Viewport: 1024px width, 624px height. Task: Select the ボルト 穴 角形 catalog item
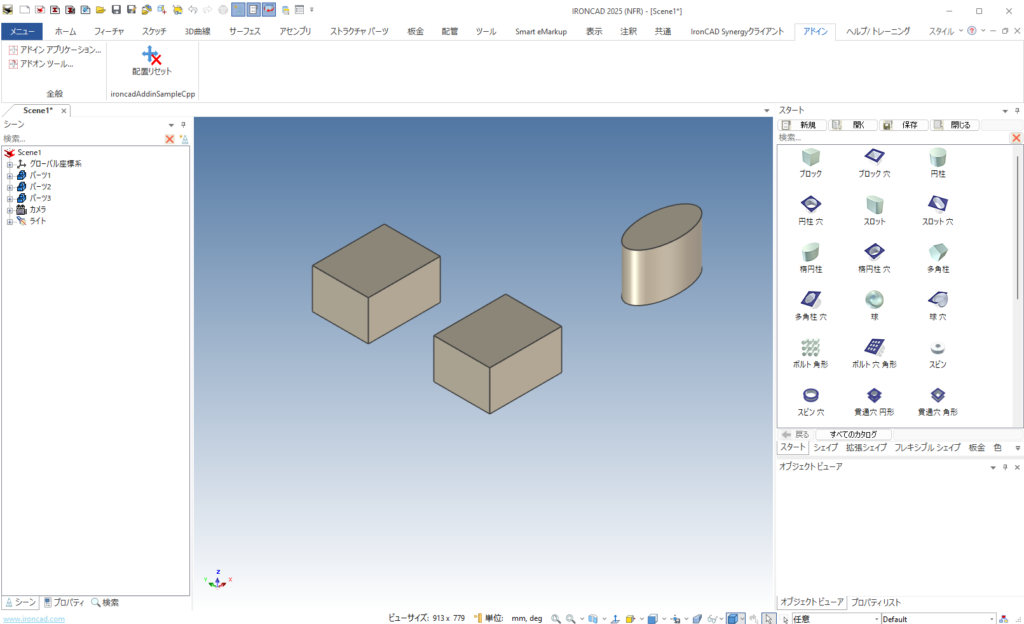874,348
